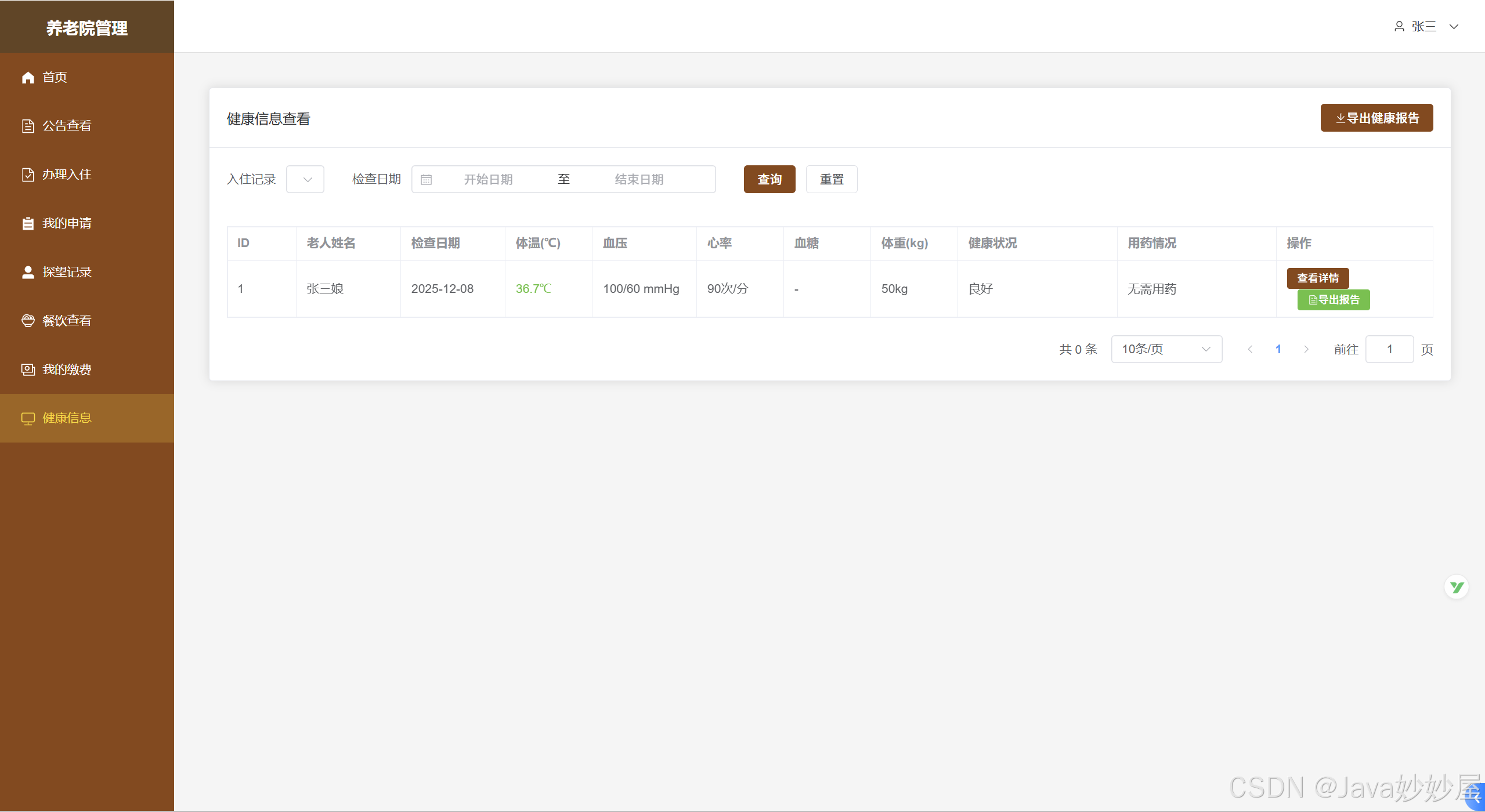This screenshot has width=1485, height=812.
Task: Click the 开始日期 input field
Action: click(488, 180)
